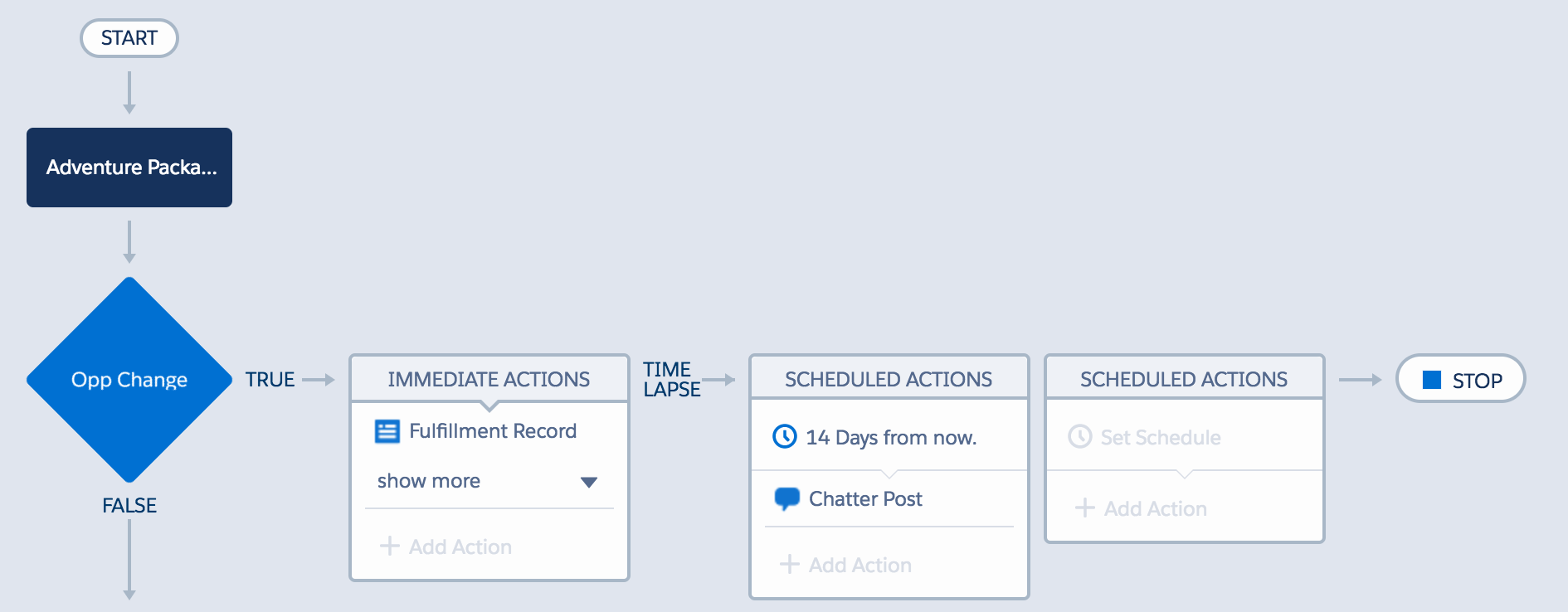Click the SCHEDULED ACTIONS header above 14 Days
This screenshot has height=612, width=1568.
(x=889, y=379)
